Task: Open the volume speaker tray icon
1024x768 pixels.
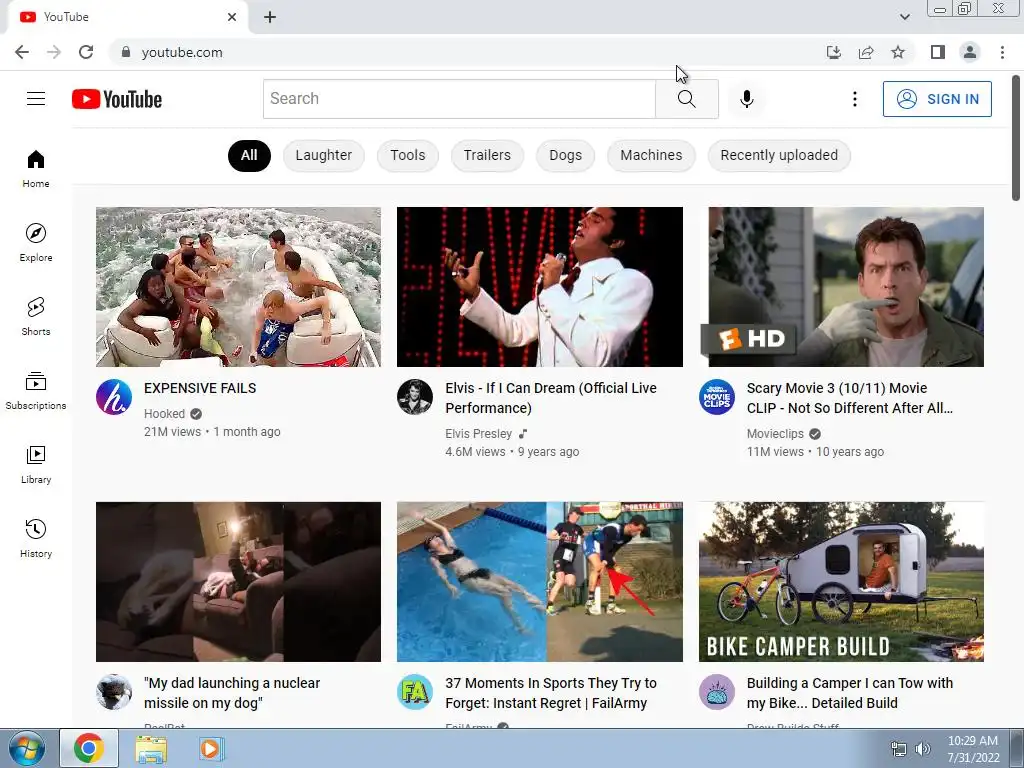Action: pyautogui.click(x=923, y=749)
